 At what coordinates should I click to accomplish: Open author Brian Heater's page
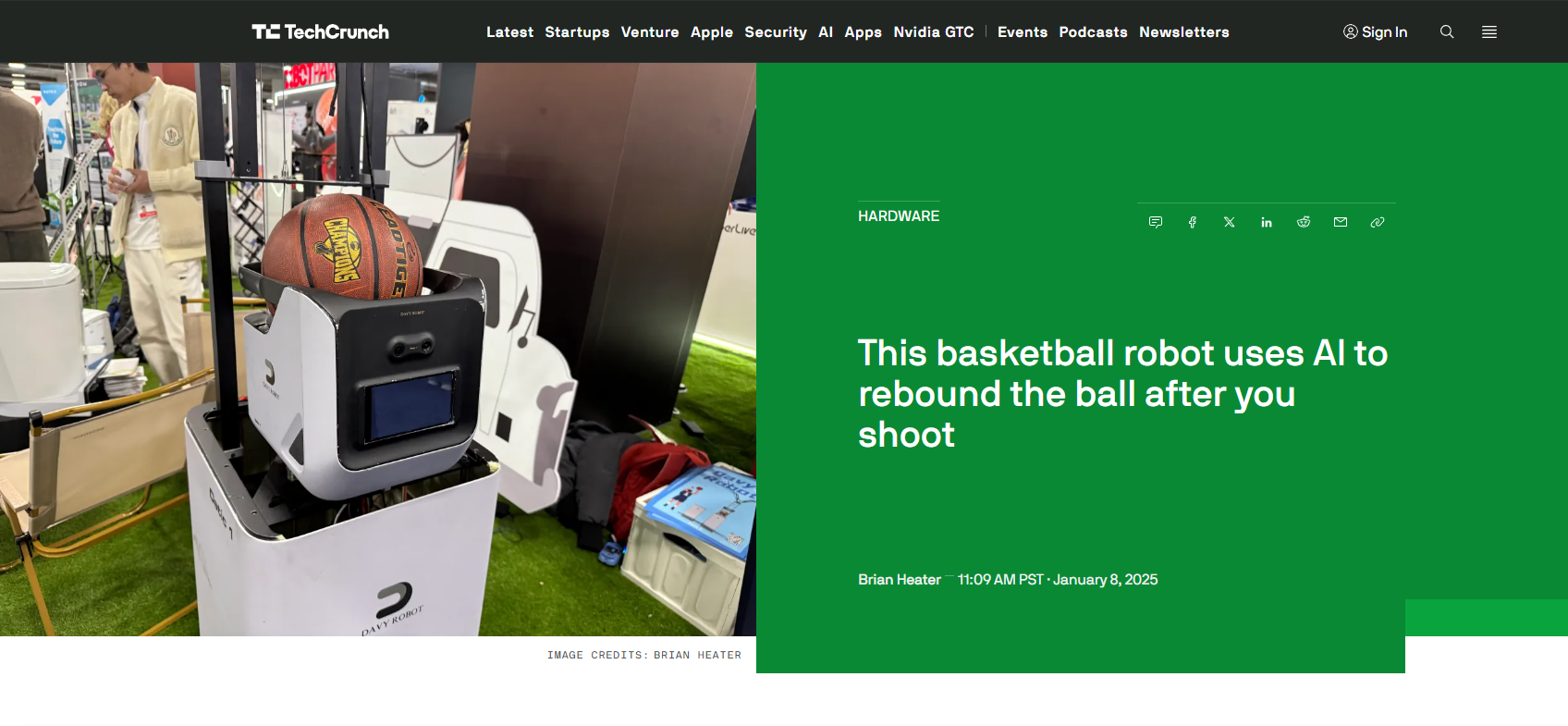(899, 580)
